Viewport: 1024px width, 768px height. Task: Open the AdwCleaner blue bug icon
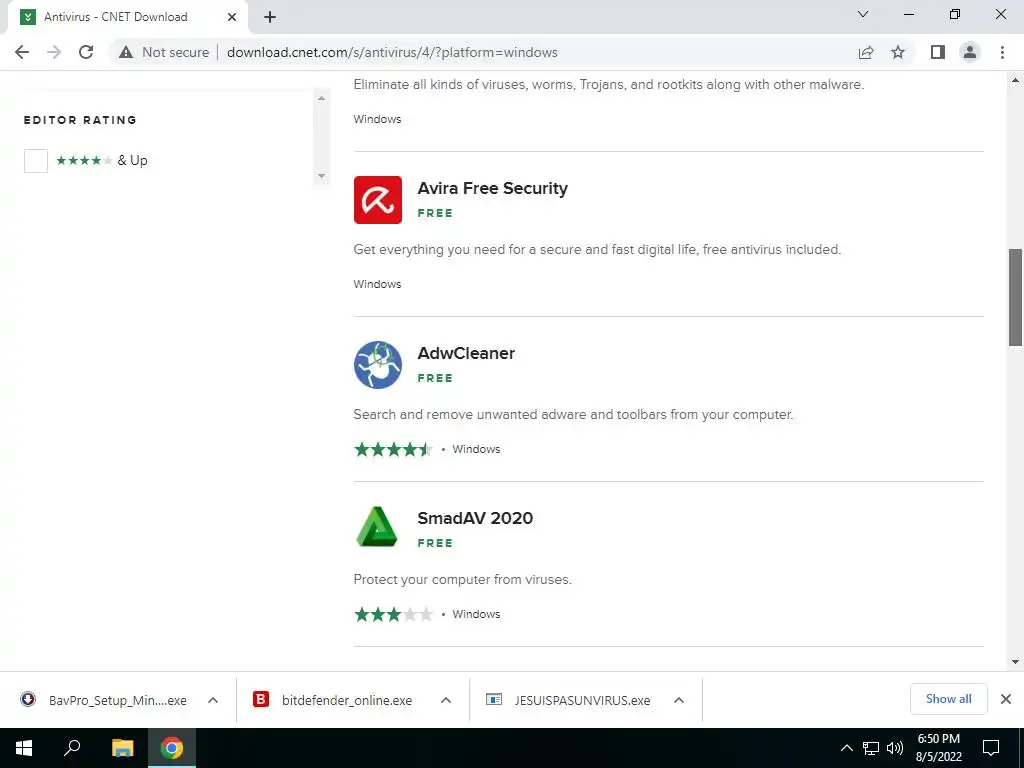tap(377, 364)
